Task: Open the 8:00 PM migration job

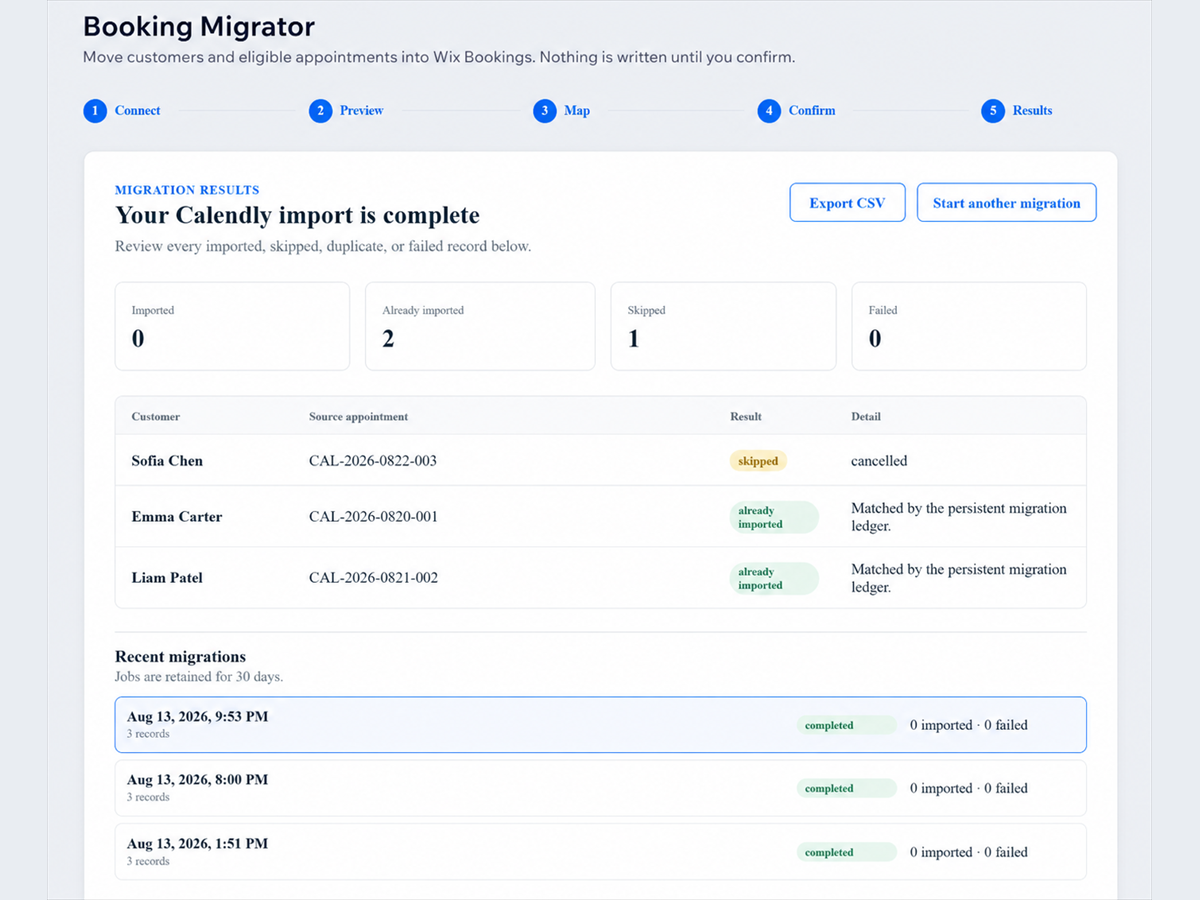Action: 601,788
